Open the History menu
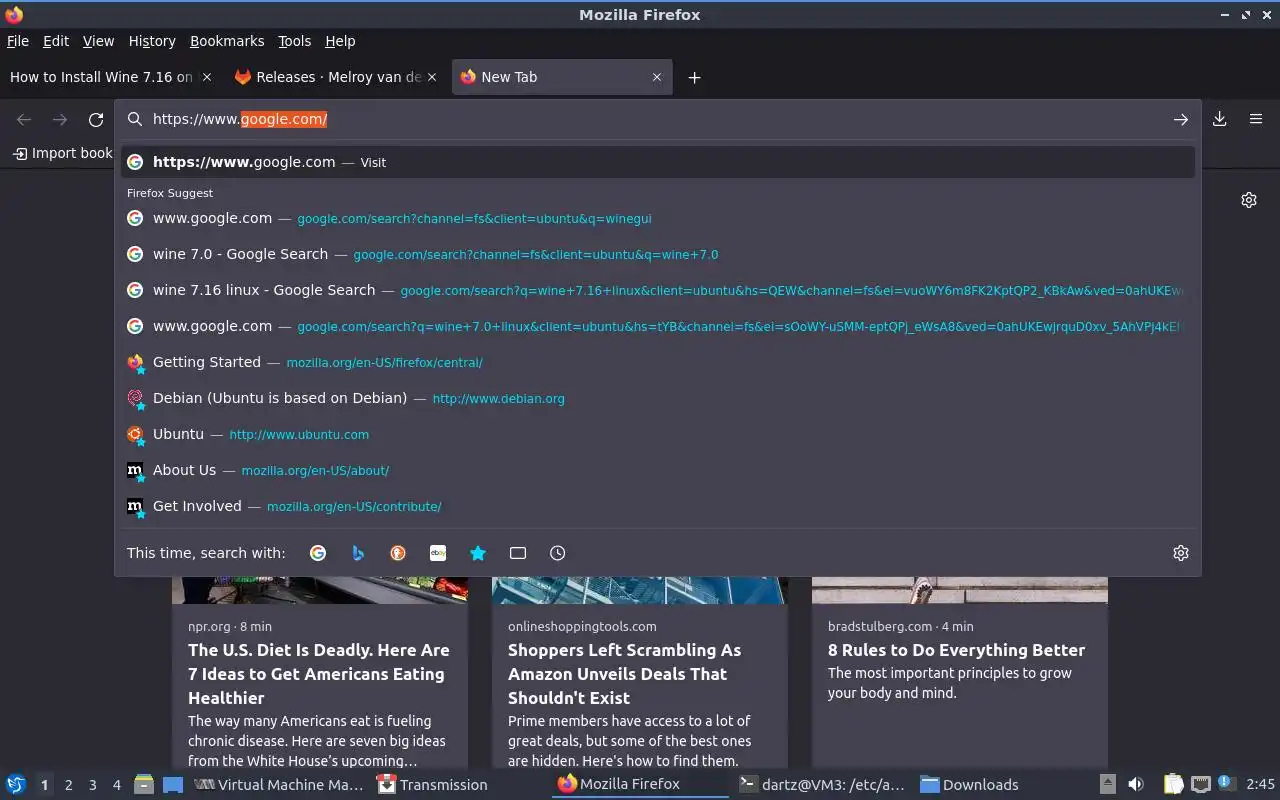Viewport: 1280px width, 800px height. (x=152, y=41)
